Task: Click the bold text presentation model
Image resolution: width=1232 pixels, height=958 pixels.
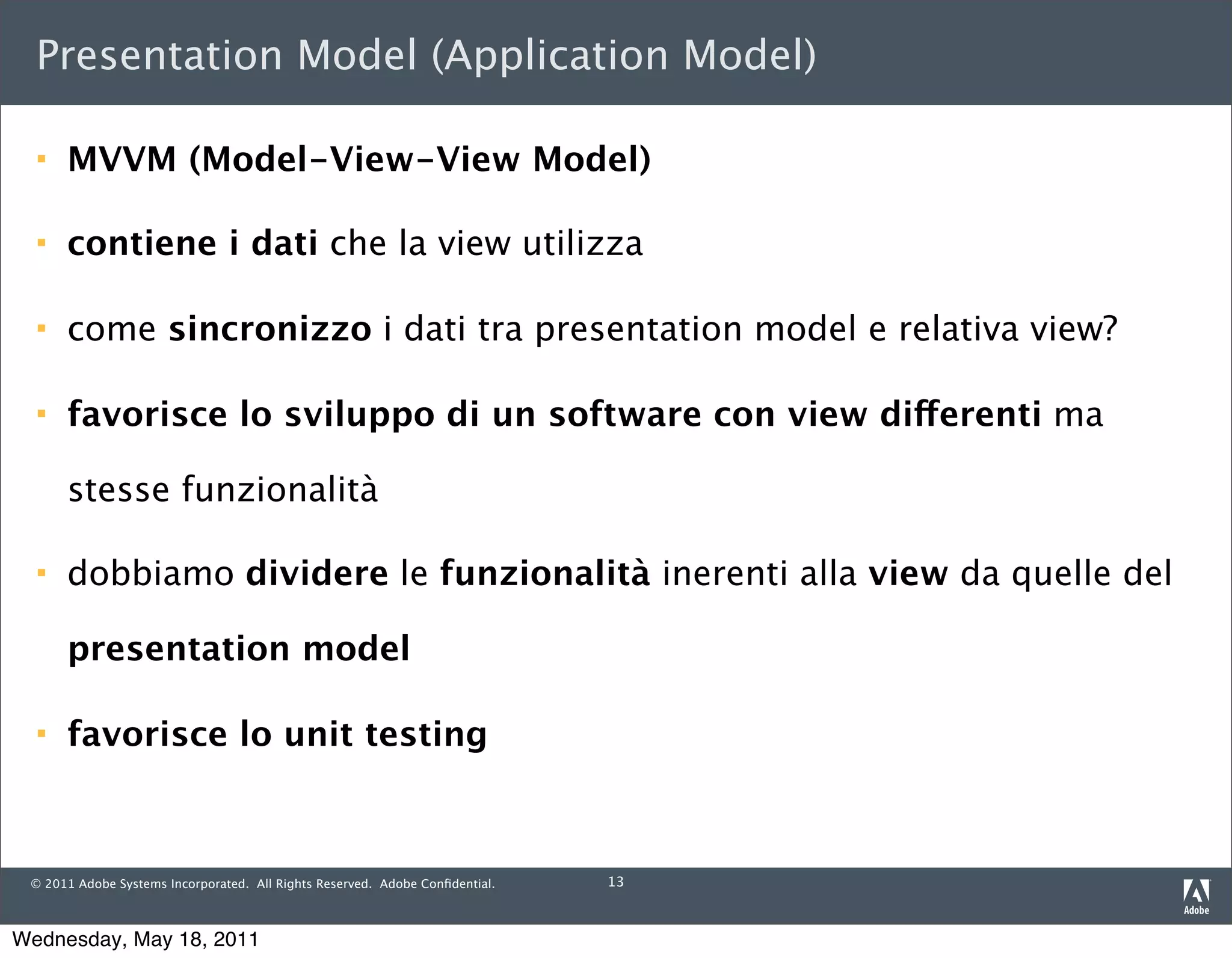Action: [x=239, y=648]
